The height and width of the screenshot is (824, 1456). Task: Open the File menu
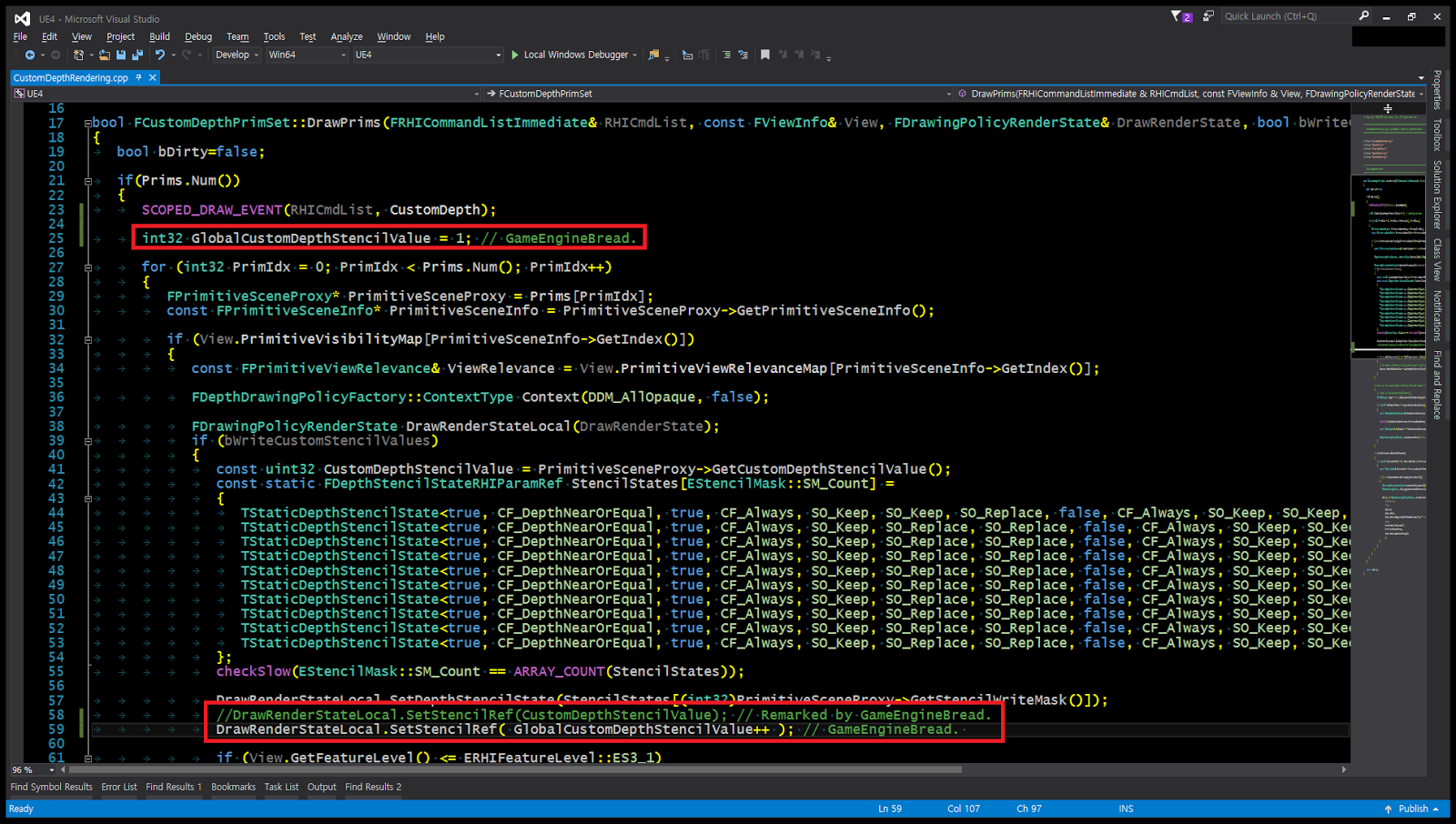pos(20,36)
